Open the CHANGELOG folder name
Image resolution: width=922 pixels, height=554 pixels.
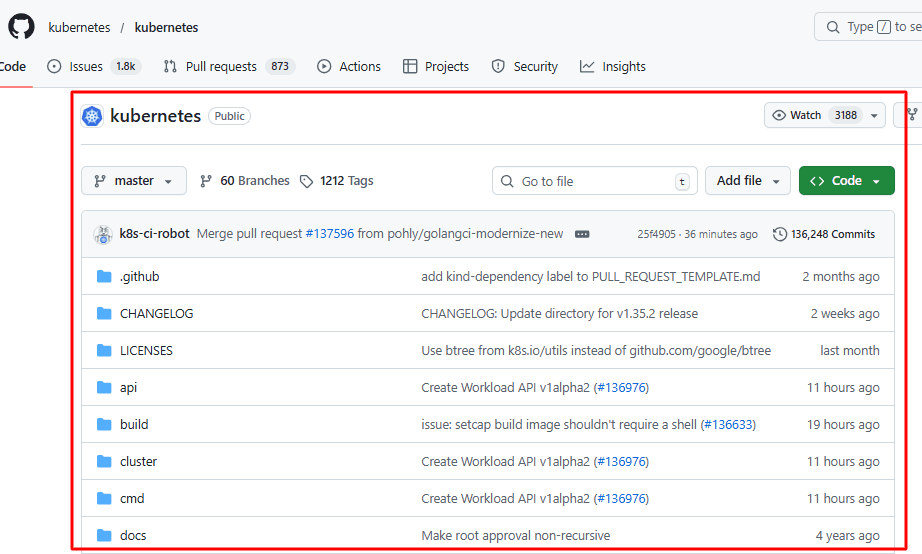(x=156, y=313)
